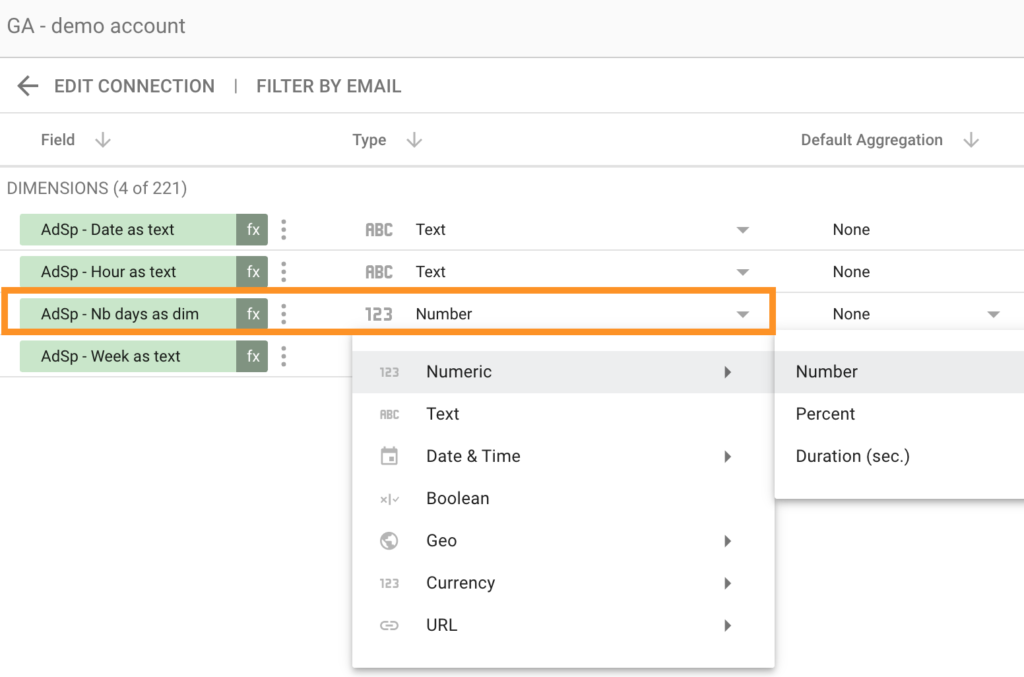Expand the Currency submenu

[x=563, y=583]
